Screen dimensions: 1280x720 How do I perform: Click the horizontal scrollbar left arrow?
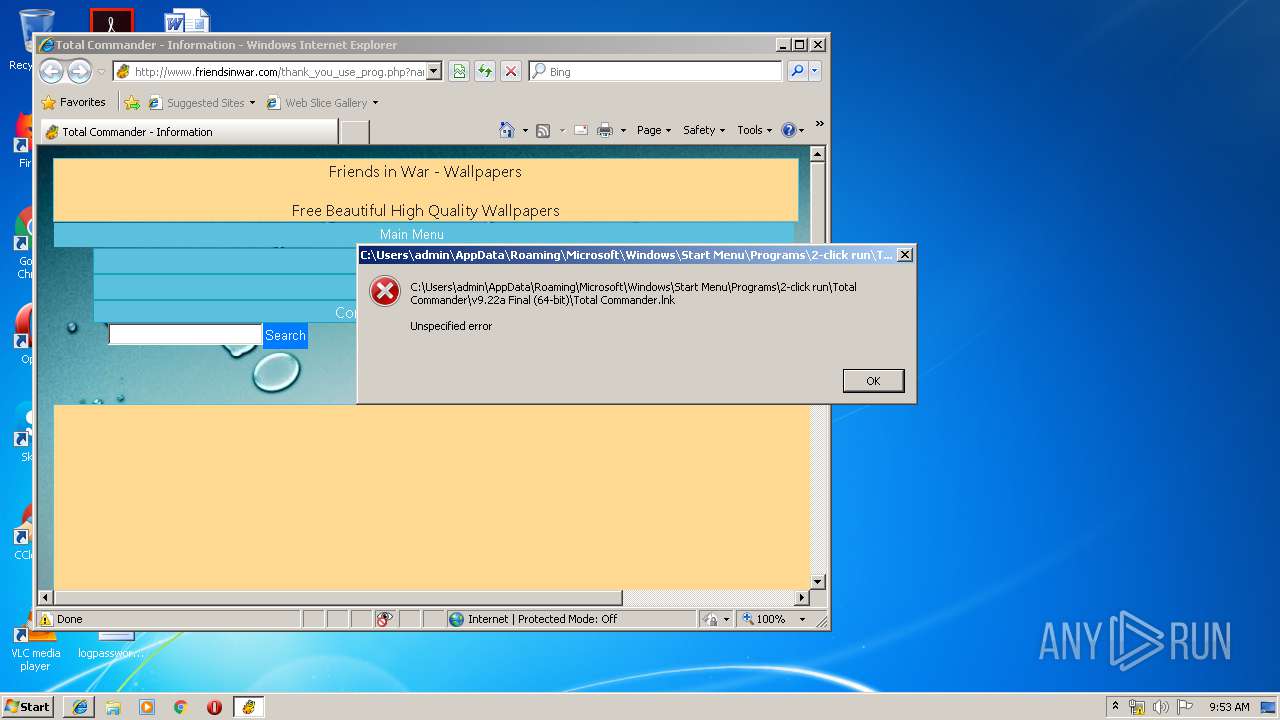coord(45,598)
